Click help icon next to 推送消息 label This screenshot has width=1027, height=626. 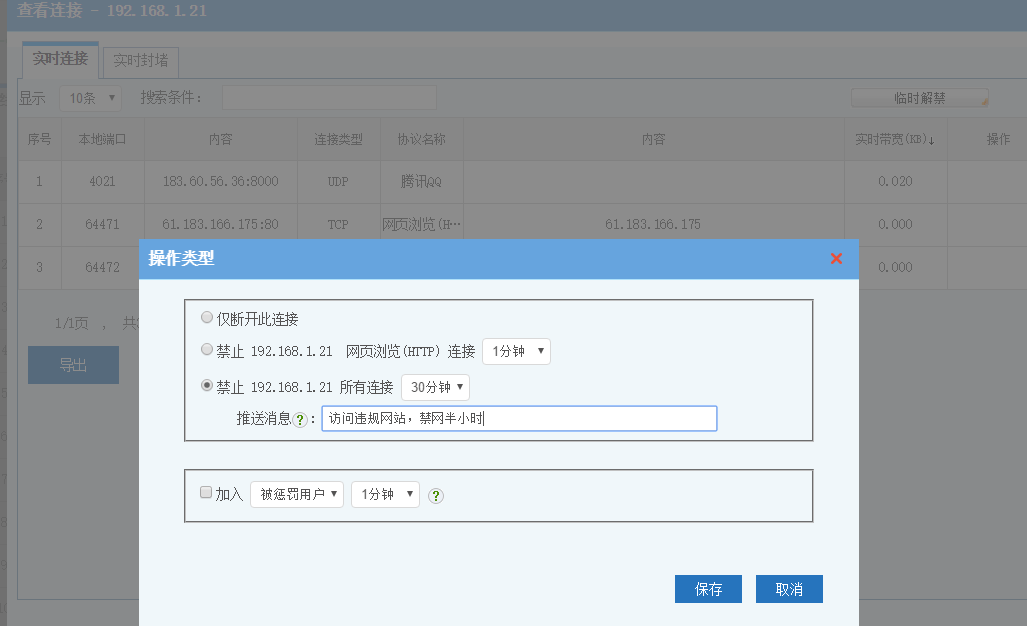point(299,420)
